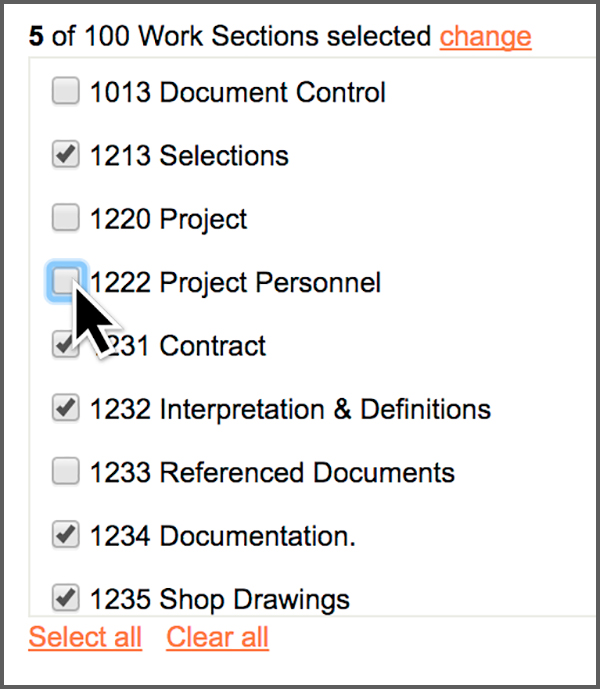The width and height of the screenshot is (600, 689).
Task: Check the 1233 Referenced Documents checkbox
Action: point(65,471)
